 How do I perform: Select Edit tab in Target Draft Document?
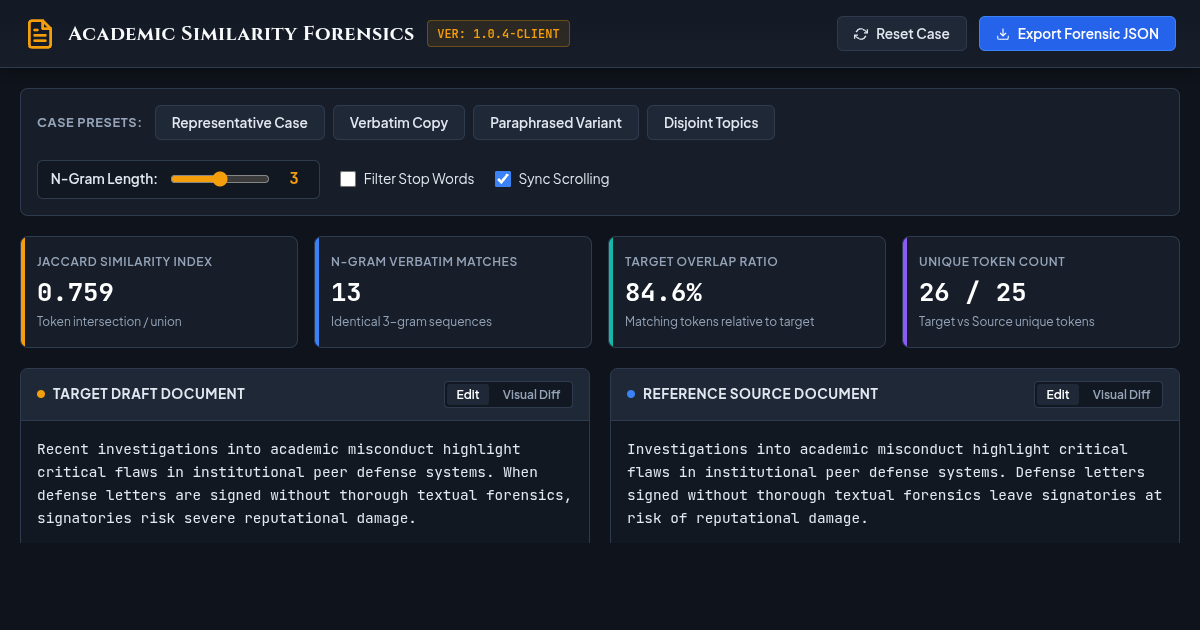click(x=468, y=394)
